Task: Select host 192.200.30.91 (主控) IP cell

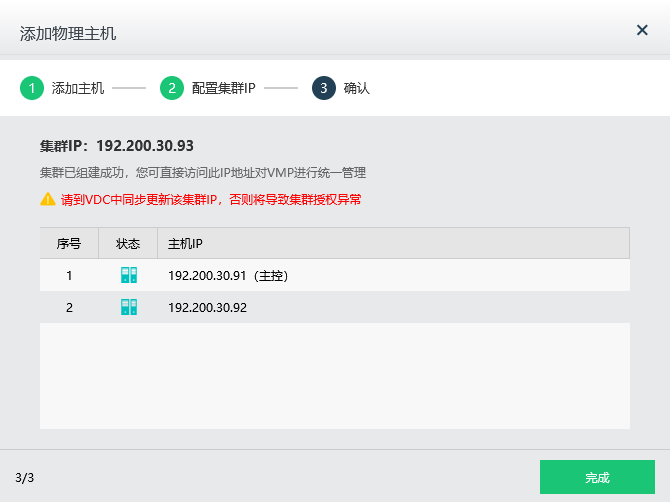Action: [x=228, y=275]
